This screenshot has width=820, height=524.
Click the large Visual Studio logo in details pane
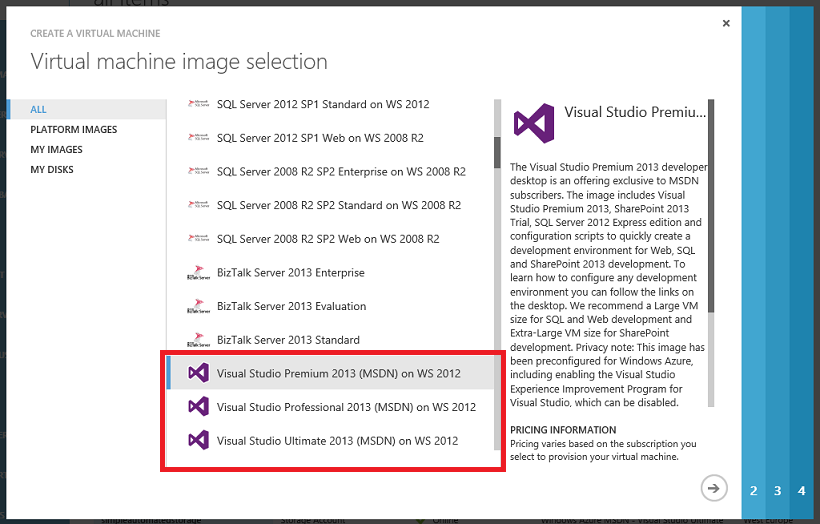(534, 123)
